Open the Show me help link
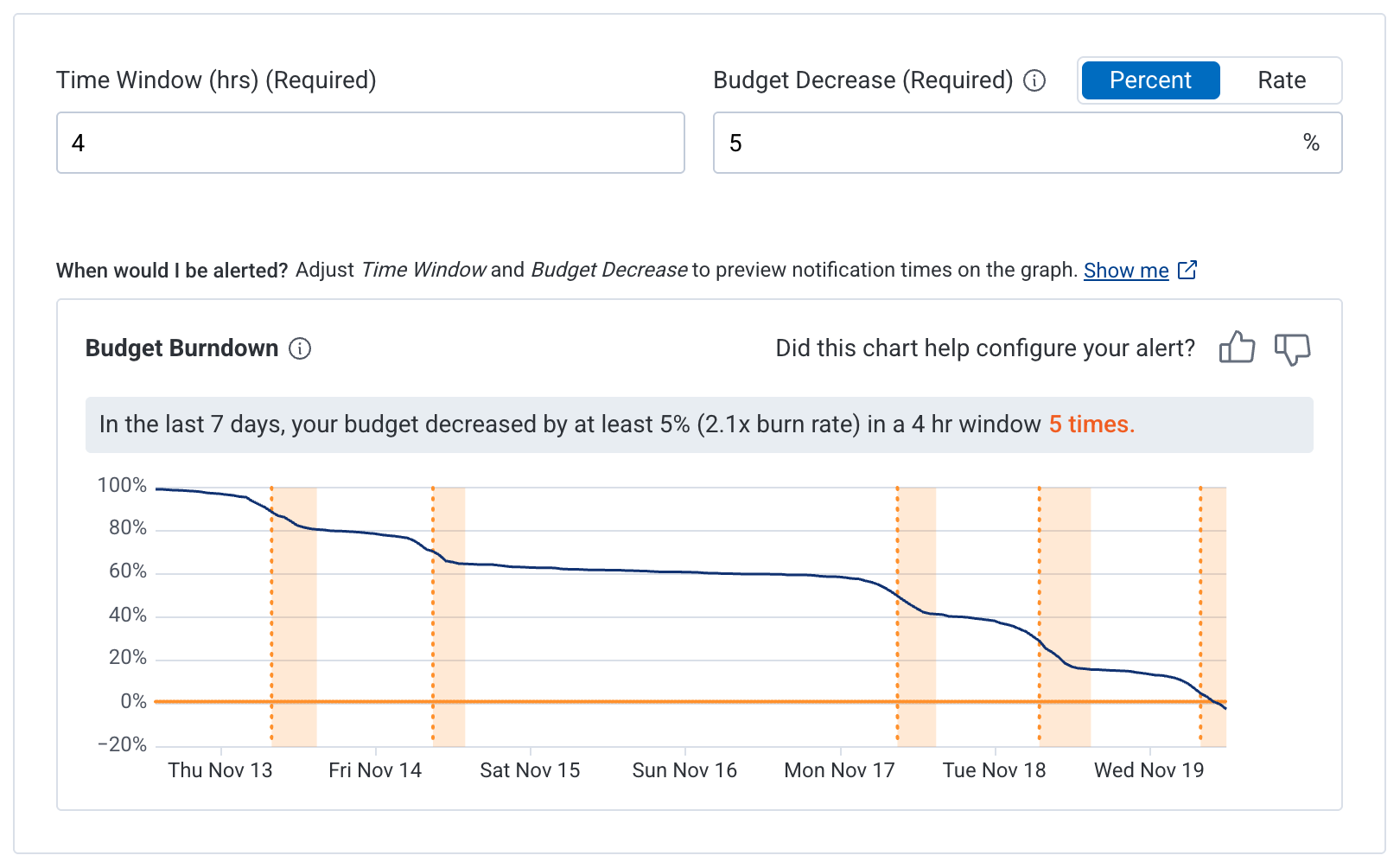Screen dimensions: 1400x868 click(x=1124, y=270)
